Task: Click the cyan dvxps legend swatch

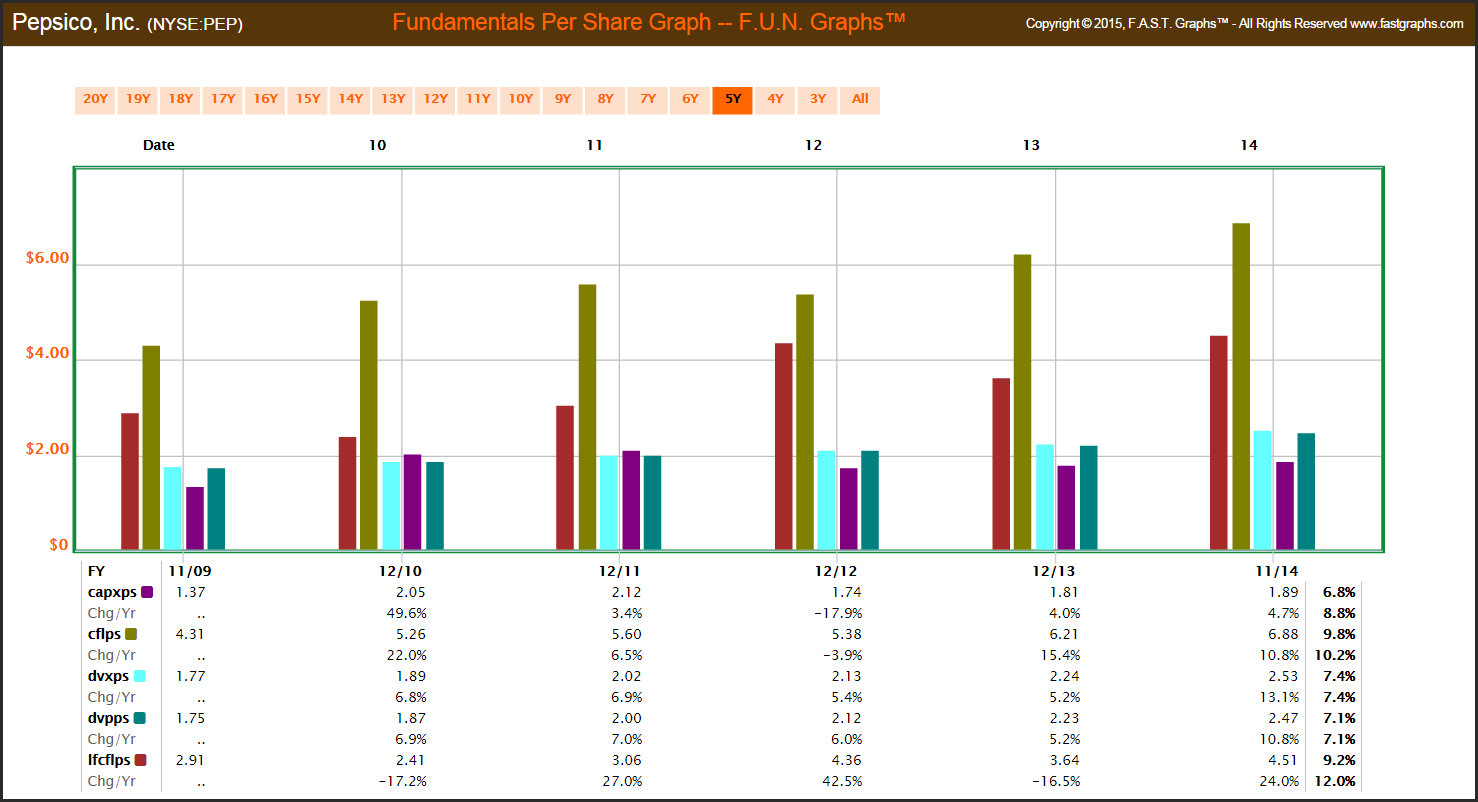Action: [139, 676]
